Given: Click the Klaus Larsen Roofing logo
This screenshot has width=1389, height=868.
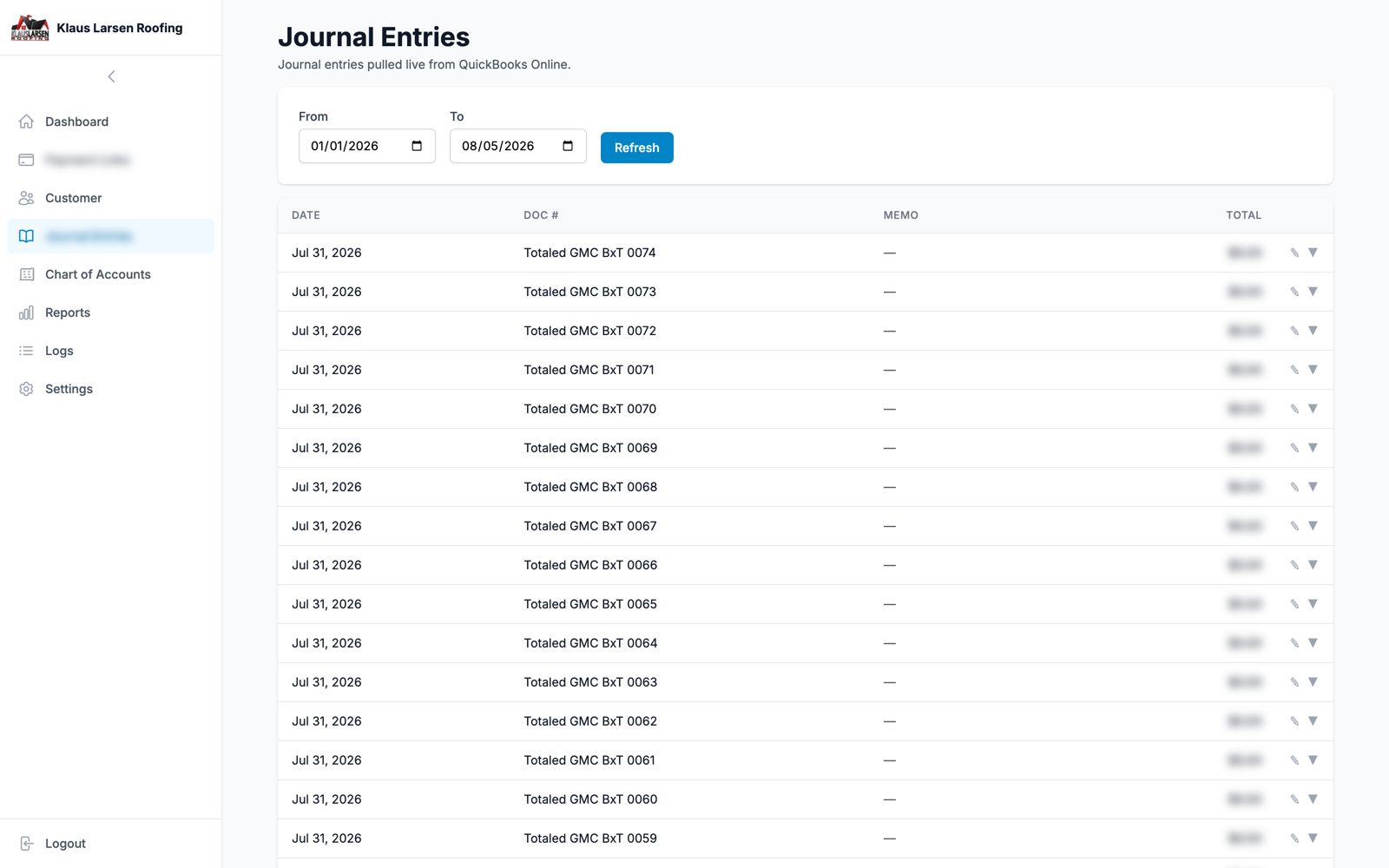Looking at the screenshot, I should pyautogui.click(x=30, y=28).
